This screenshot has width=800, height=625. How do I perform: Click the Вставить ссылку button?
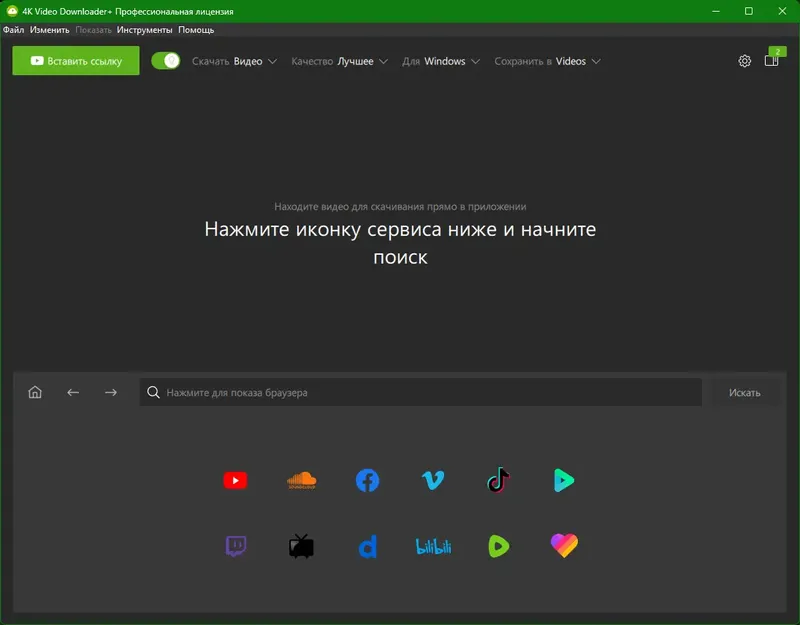point(75,61)
